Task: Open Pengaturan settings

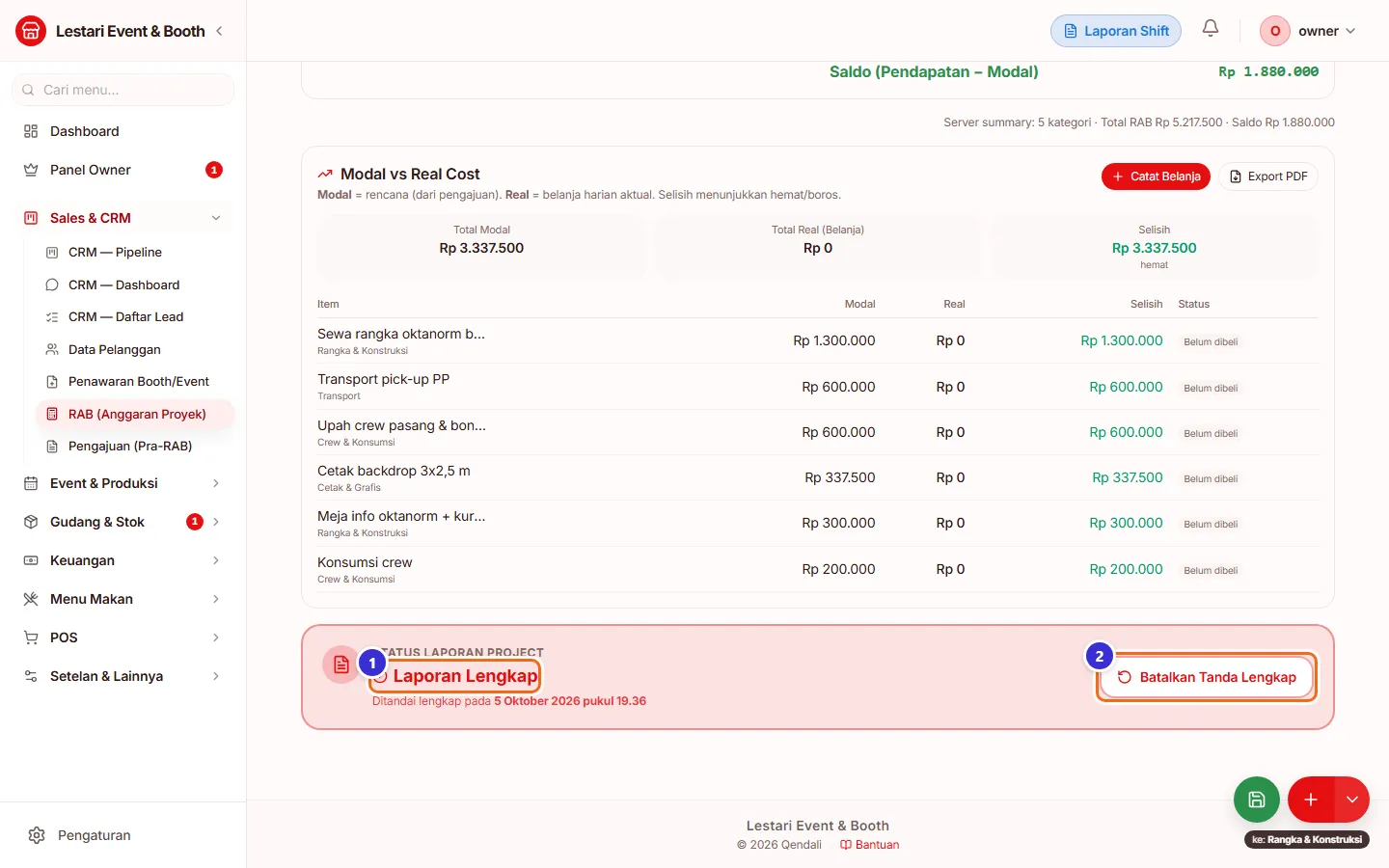Action: click(123, 835)
